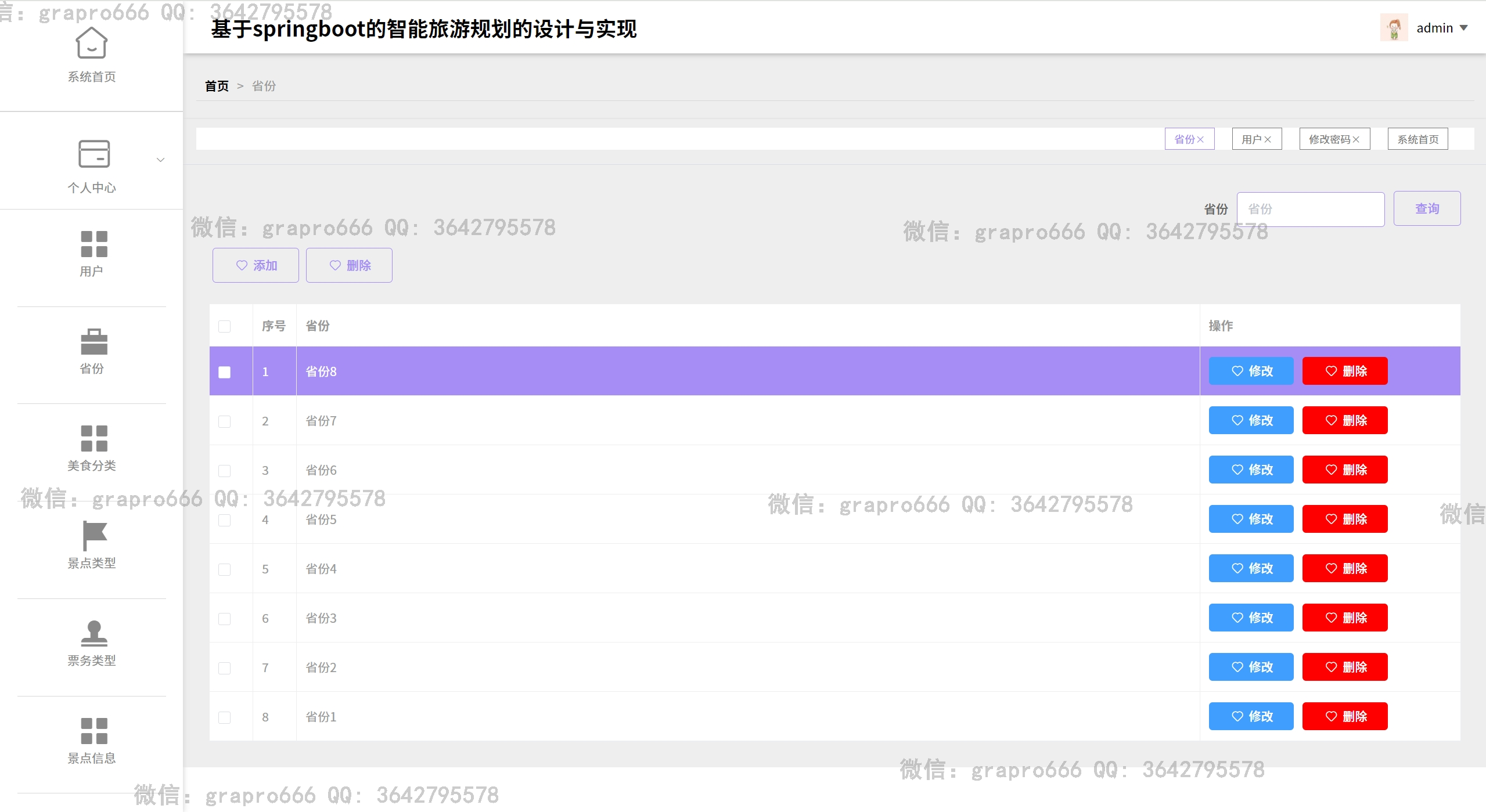Switch to the 系统首页 tab
This screenshot has height=812, width=1486.
point(1417,139)
